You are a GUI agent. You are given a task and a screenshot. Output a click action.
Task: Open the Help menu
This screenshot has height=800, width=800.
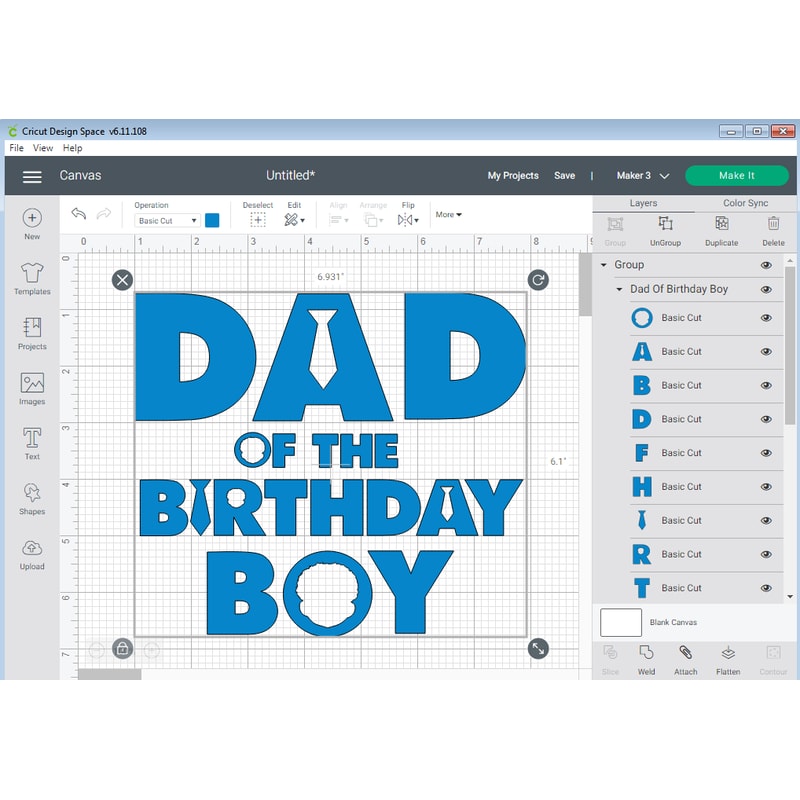click(x=72, y=147)
